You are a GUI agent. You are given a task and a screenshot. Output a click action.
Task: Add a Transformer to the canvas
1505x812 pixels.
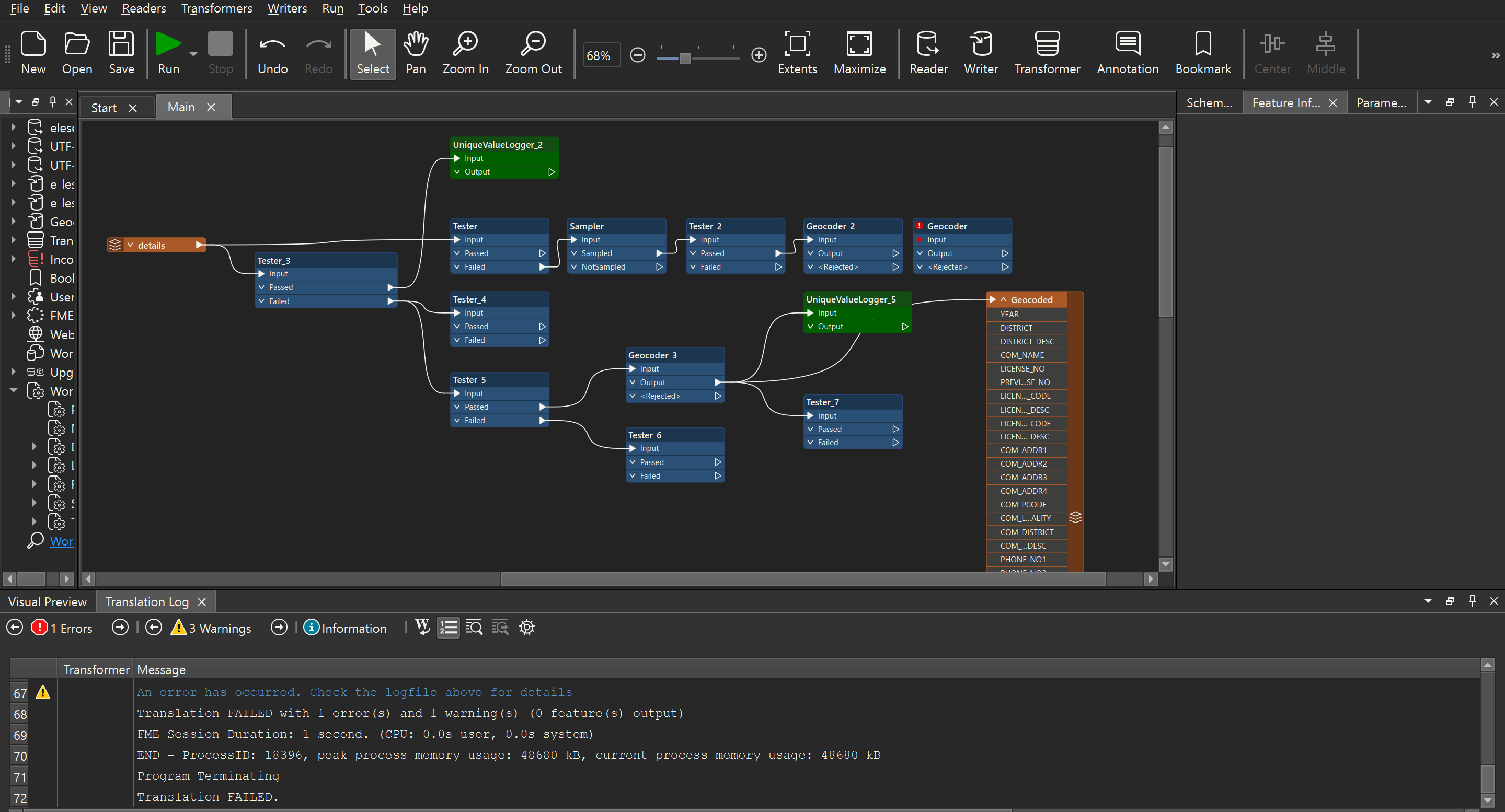coord(1047,53)
